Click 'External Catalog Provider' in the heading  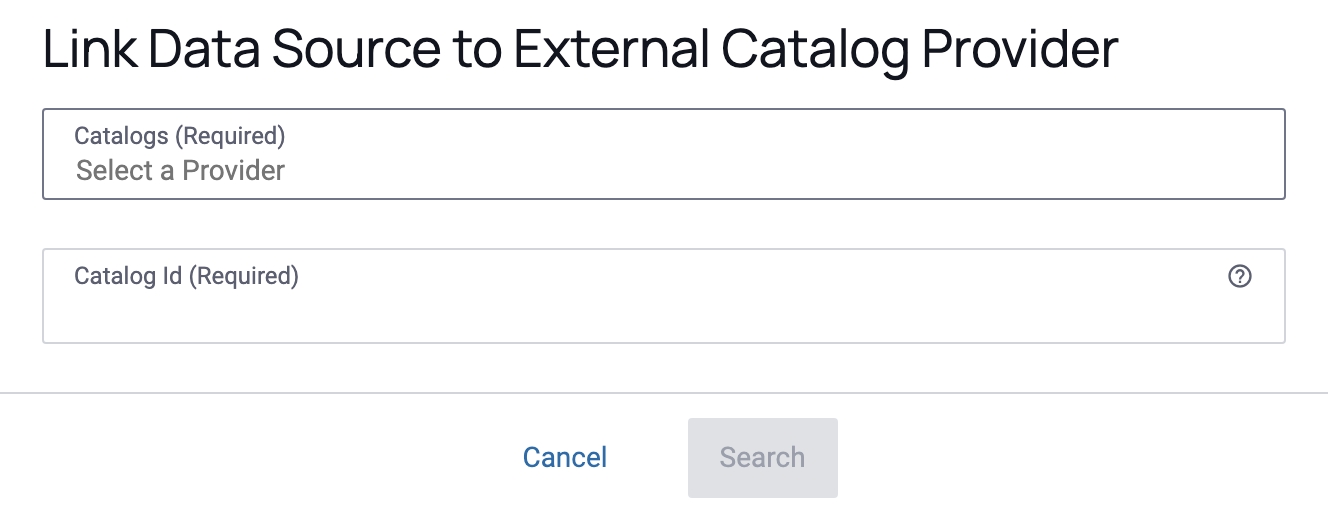click(815, 50)
